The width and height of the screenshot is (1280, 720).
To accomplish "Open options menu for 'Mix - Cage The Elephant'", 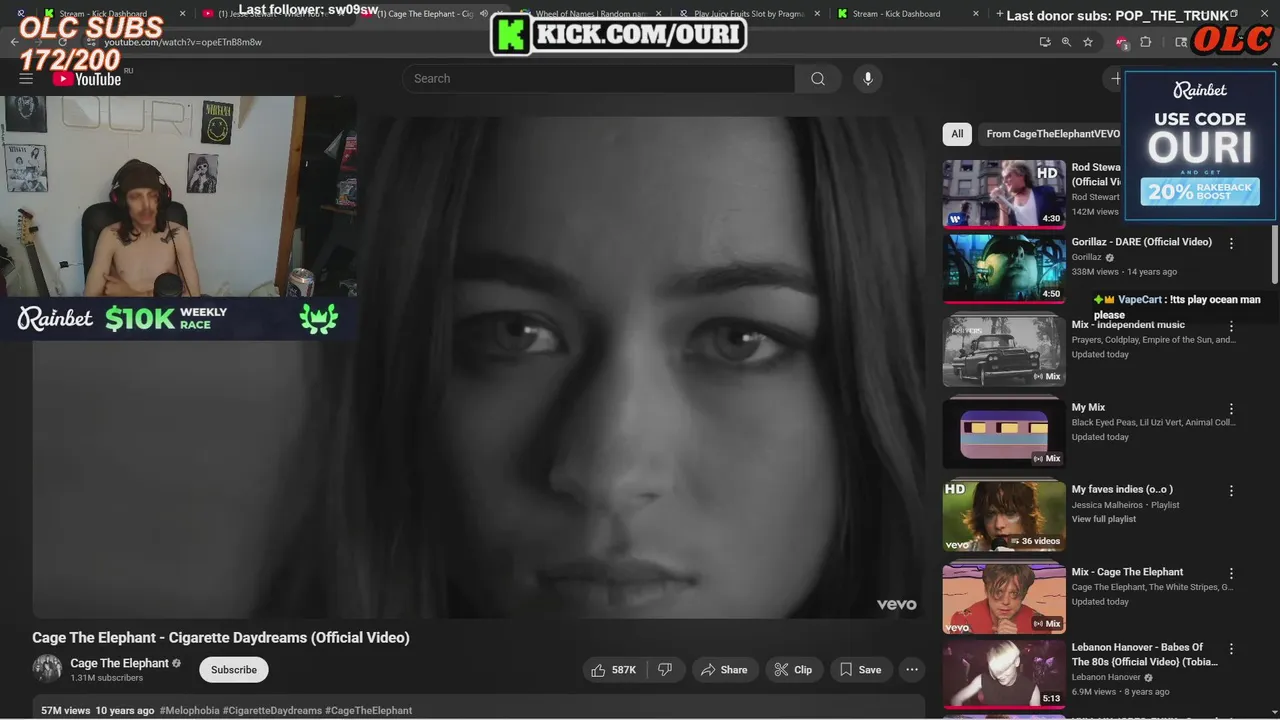I will click(x=1231, y=574).
